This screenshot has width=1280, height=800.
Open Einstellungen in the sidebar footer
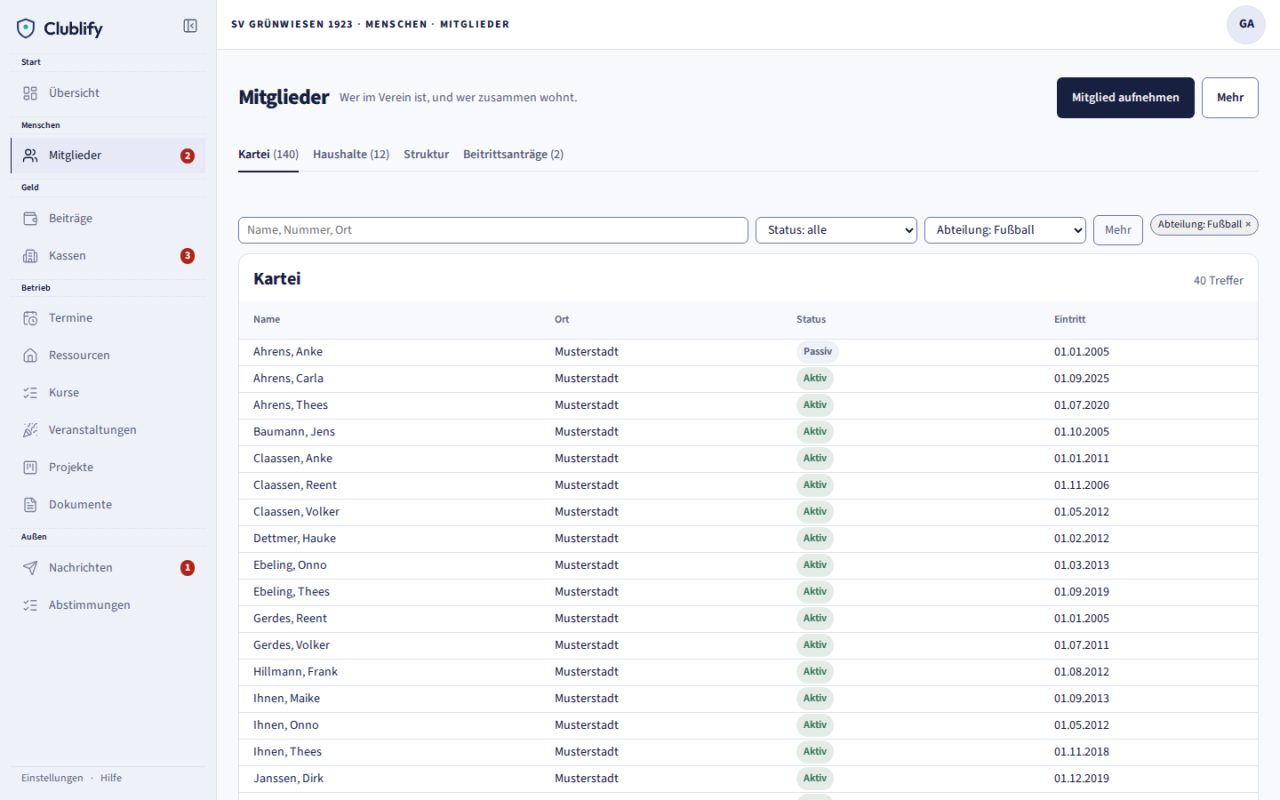click(x=52, y=778)
